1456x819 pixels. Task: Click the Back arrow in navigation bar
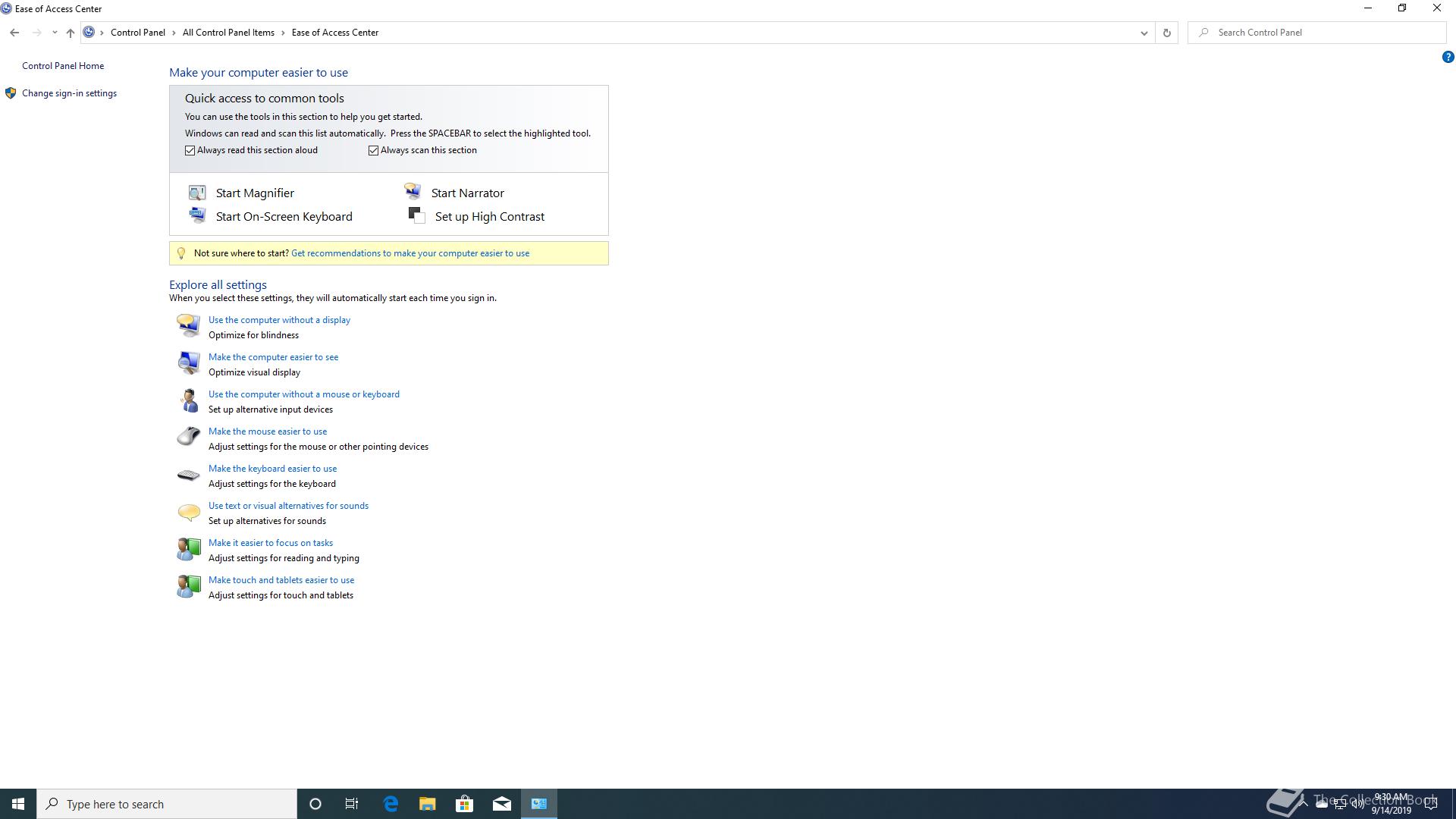(x=14, y=33)
